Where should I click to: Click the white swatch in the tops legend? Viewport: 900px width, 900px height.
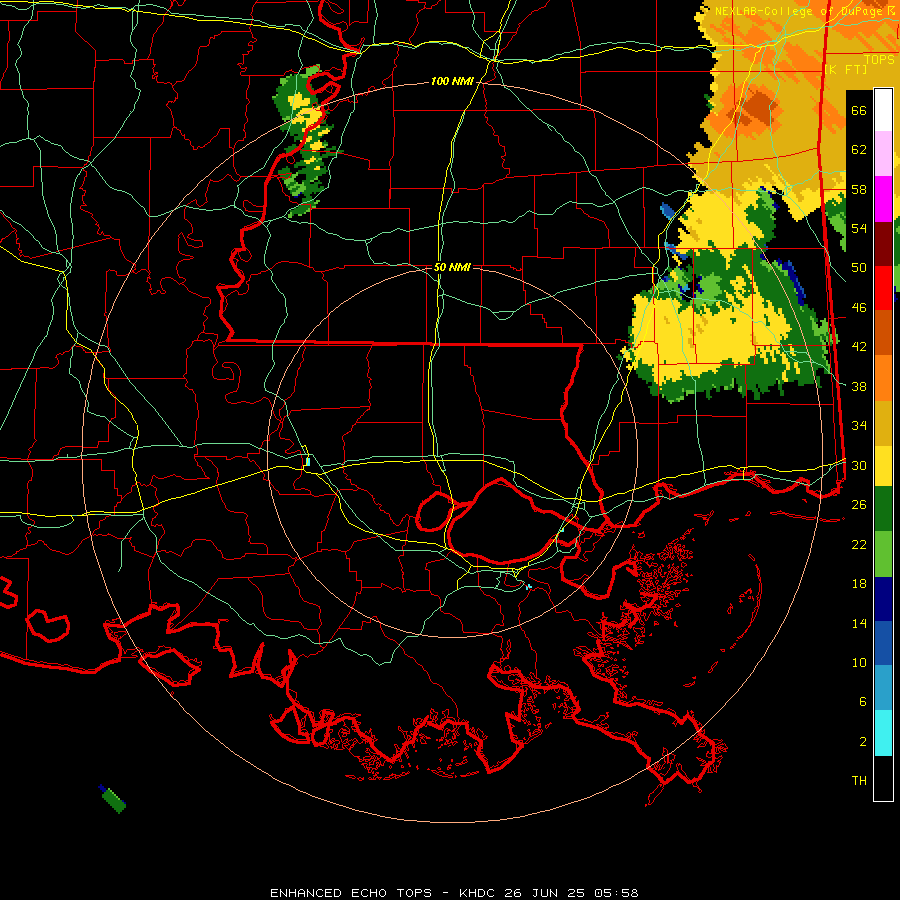[x=883, y=110]
